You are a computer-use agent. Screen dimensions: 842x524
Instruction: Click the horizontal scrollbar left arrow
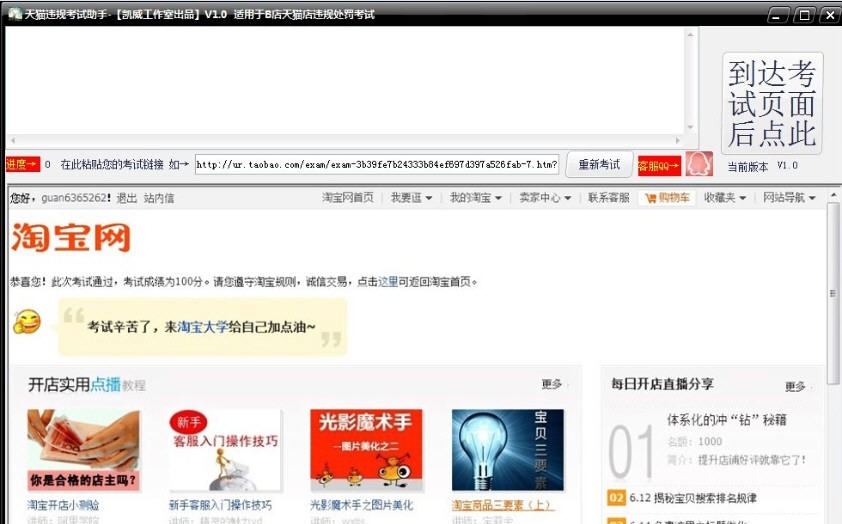pos(13,141)
